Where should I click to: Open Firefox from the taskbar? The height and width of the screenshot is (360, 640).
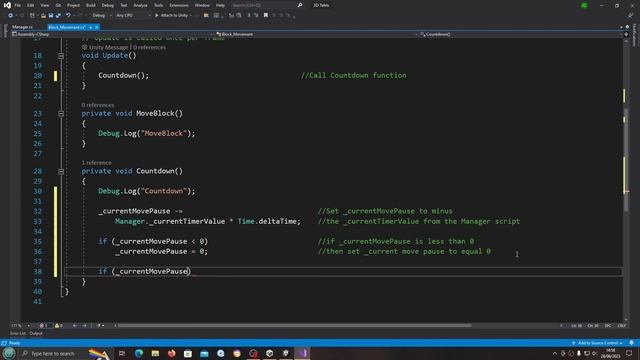coord(171,353)
